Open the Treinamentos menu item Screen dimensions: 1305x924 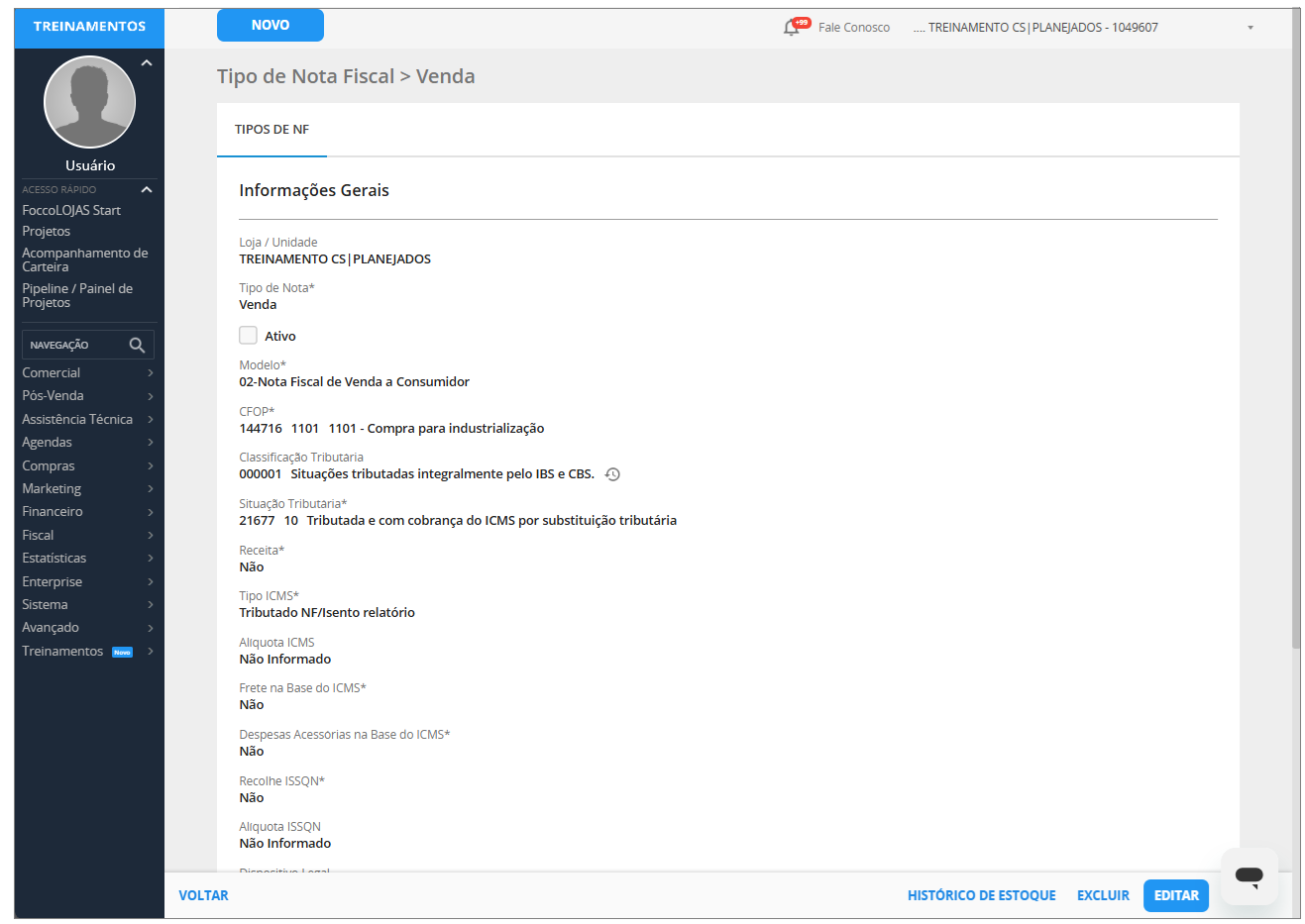[x=88, y=651]
